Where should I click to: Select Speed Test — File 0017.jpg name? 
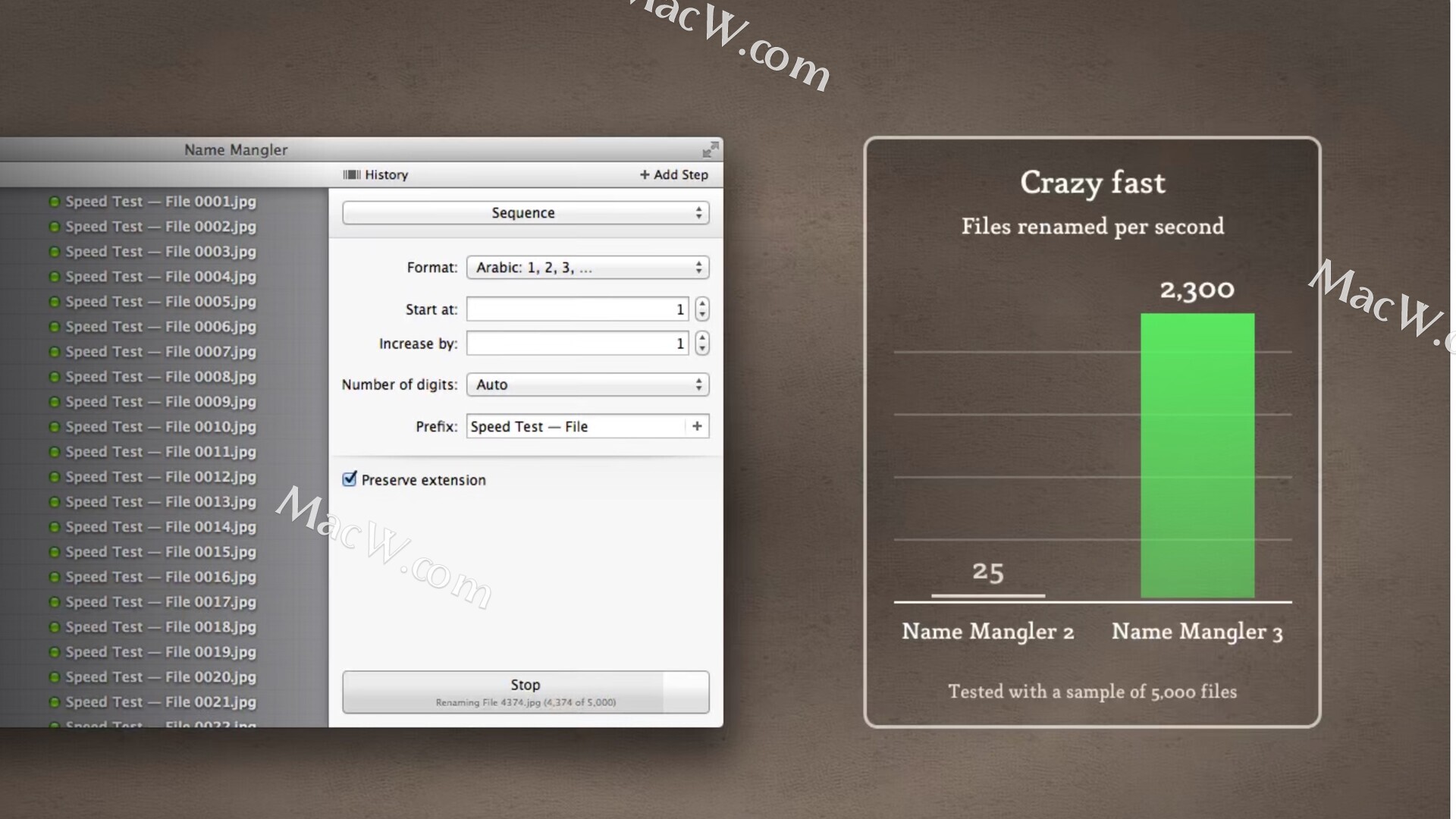tap(161, 602)
